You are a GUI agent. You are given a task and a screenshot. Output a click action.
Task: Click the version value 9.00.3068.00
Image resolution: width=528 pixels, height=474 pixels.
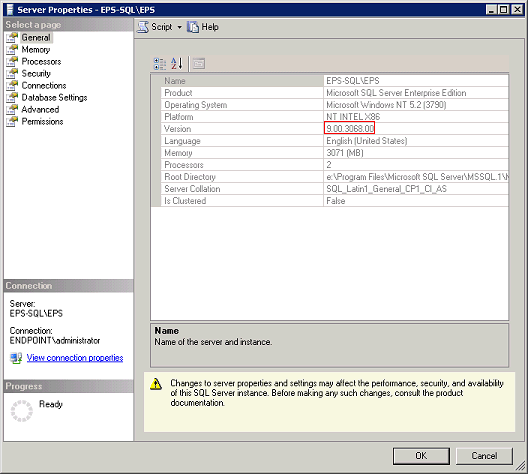click(350, 129)
